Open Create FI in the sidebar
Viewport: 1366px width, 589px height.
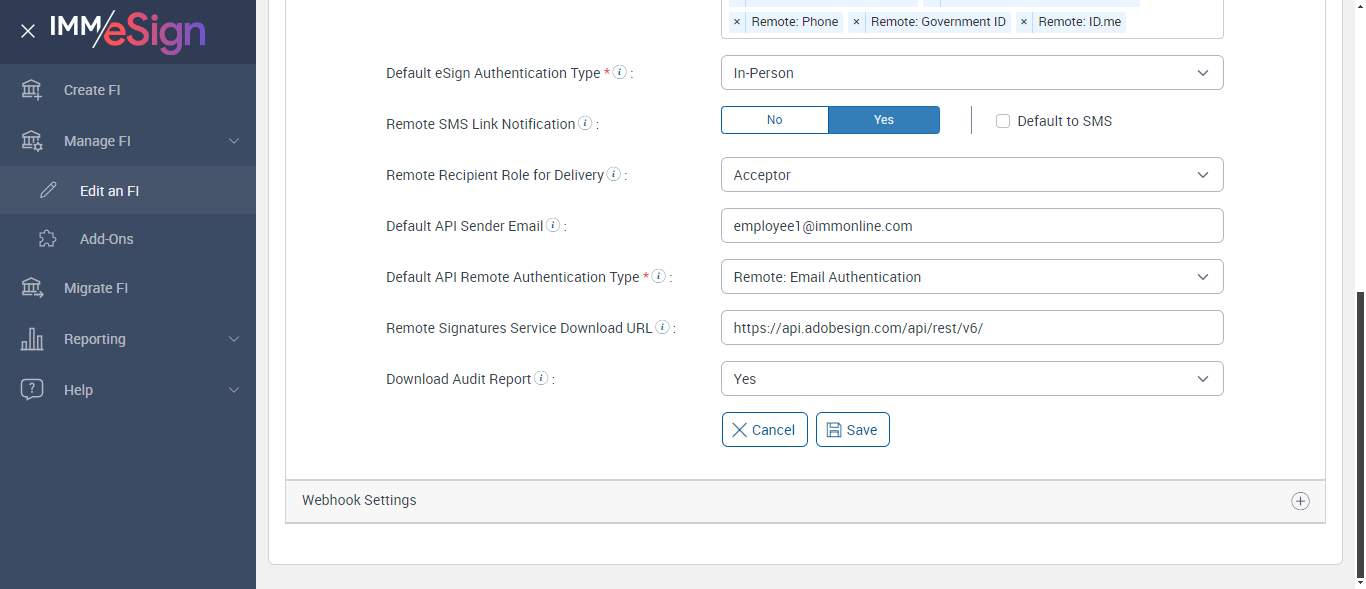coord(91,90)
